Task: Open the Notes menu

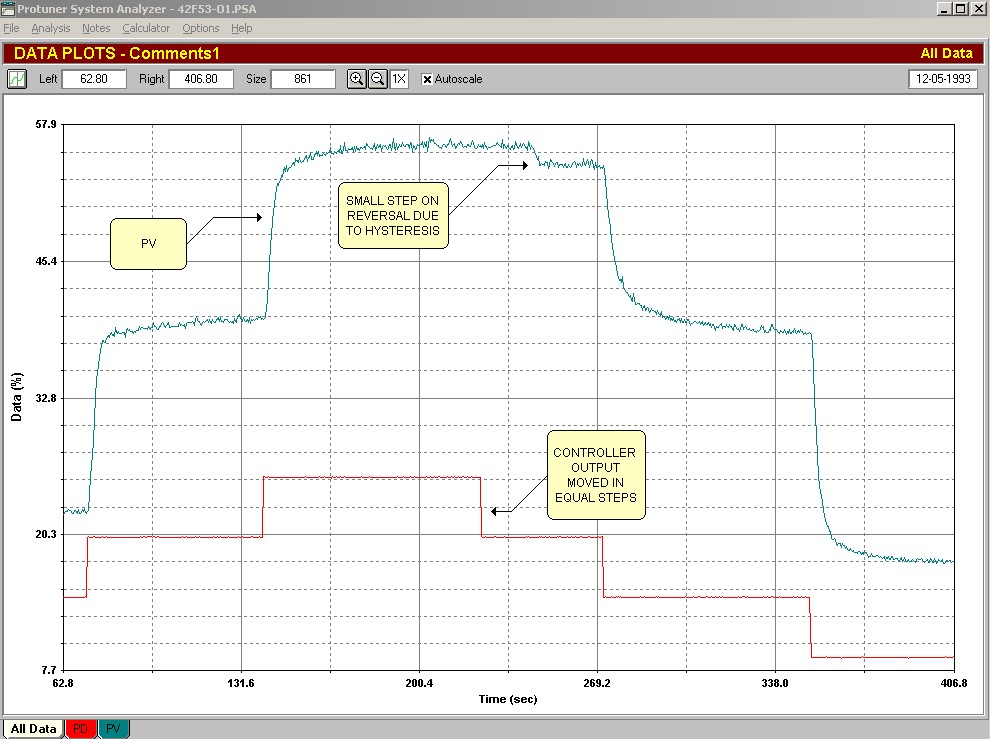Action: (96, 28)
